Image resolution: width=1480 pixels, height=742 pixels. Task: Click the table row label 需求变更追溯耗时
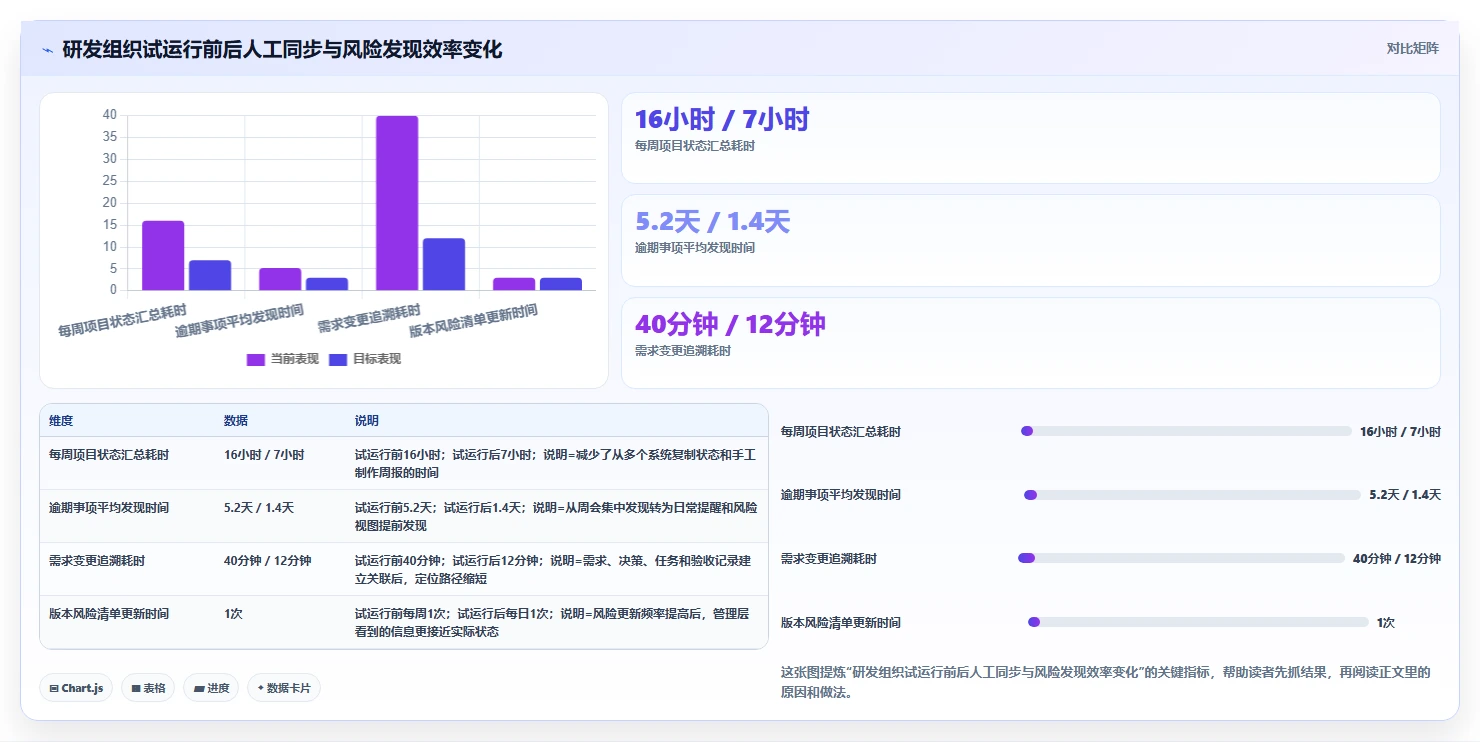click(97, 561)
